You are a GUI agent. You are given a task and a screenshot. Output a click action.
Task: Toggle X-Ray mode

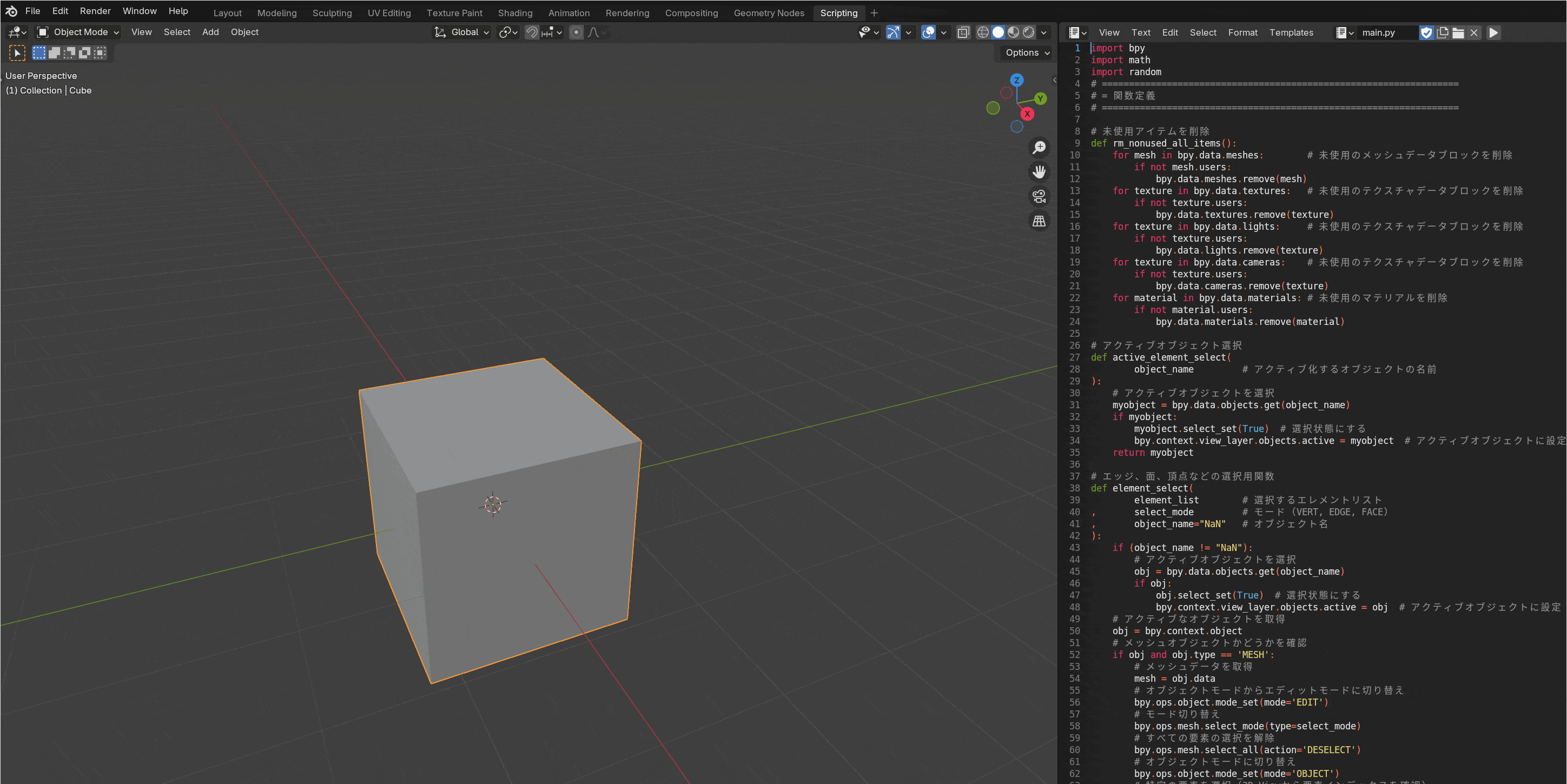[963, 32]
